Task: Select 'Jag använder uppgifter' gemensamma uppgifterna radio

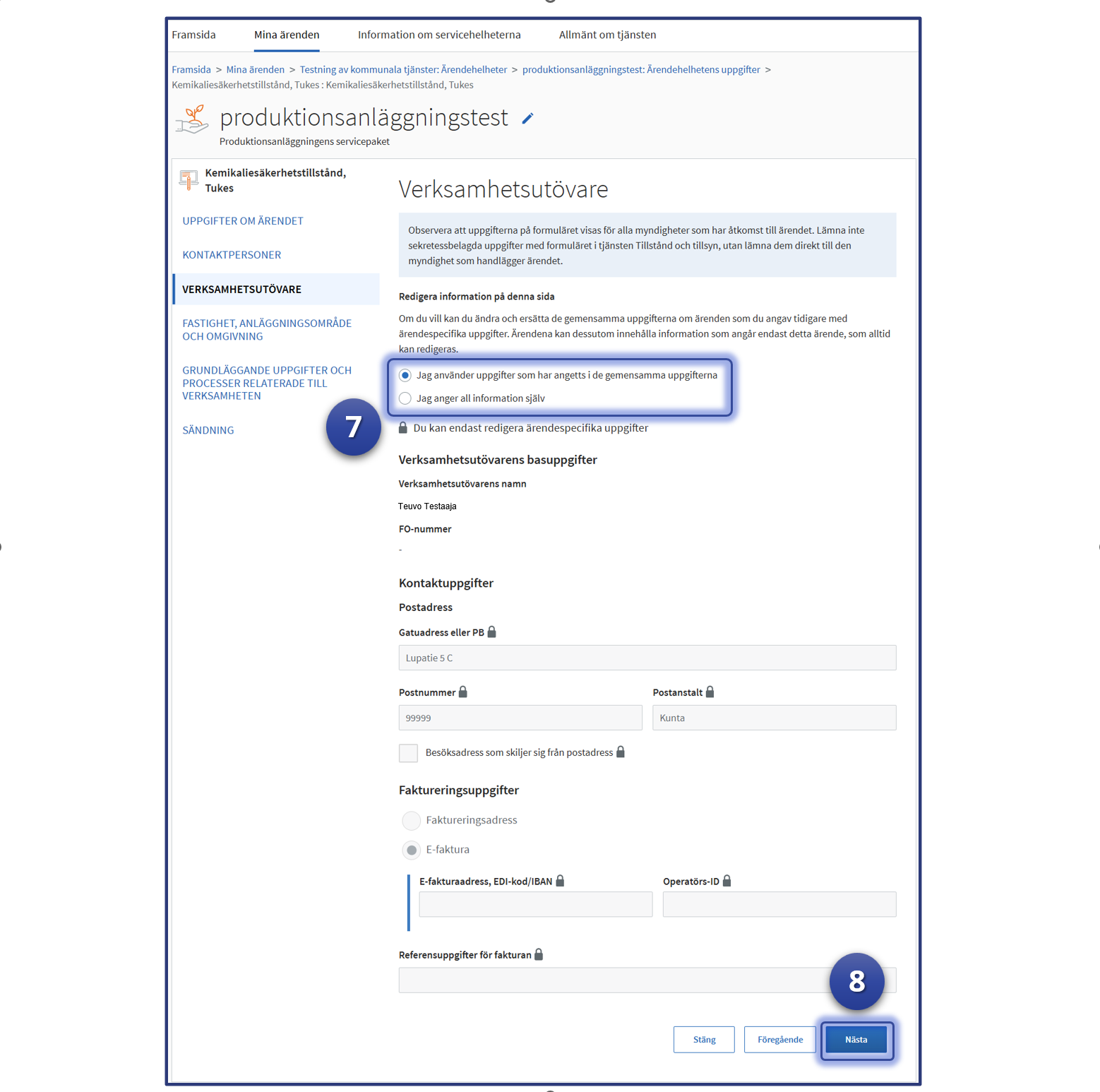Action: 405,375
